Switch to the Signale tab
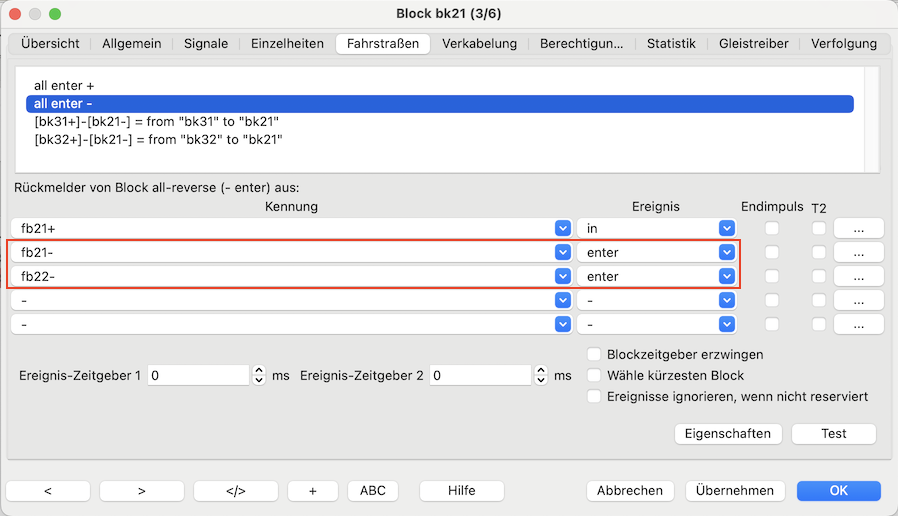 [x=205, y=43]
